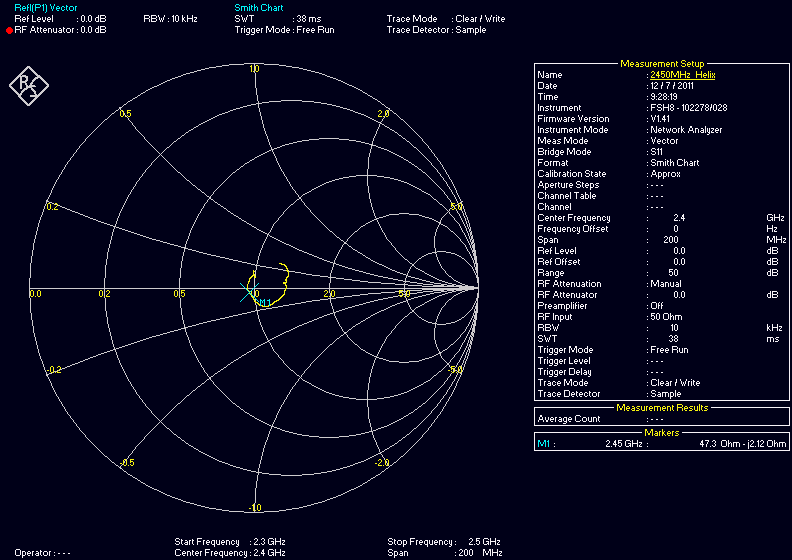Image resolution: width=792 pixels, height=560 pixels.
Task: Click the Channel Table row label
Action: tap(567, 196)
